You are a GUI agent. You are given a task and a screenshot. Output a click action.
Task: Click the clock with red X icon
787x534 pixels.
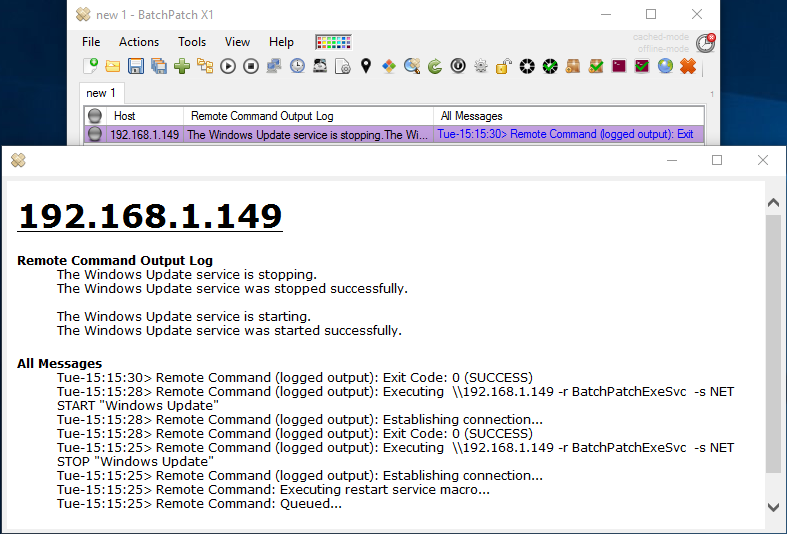click(x=706, y=43)
